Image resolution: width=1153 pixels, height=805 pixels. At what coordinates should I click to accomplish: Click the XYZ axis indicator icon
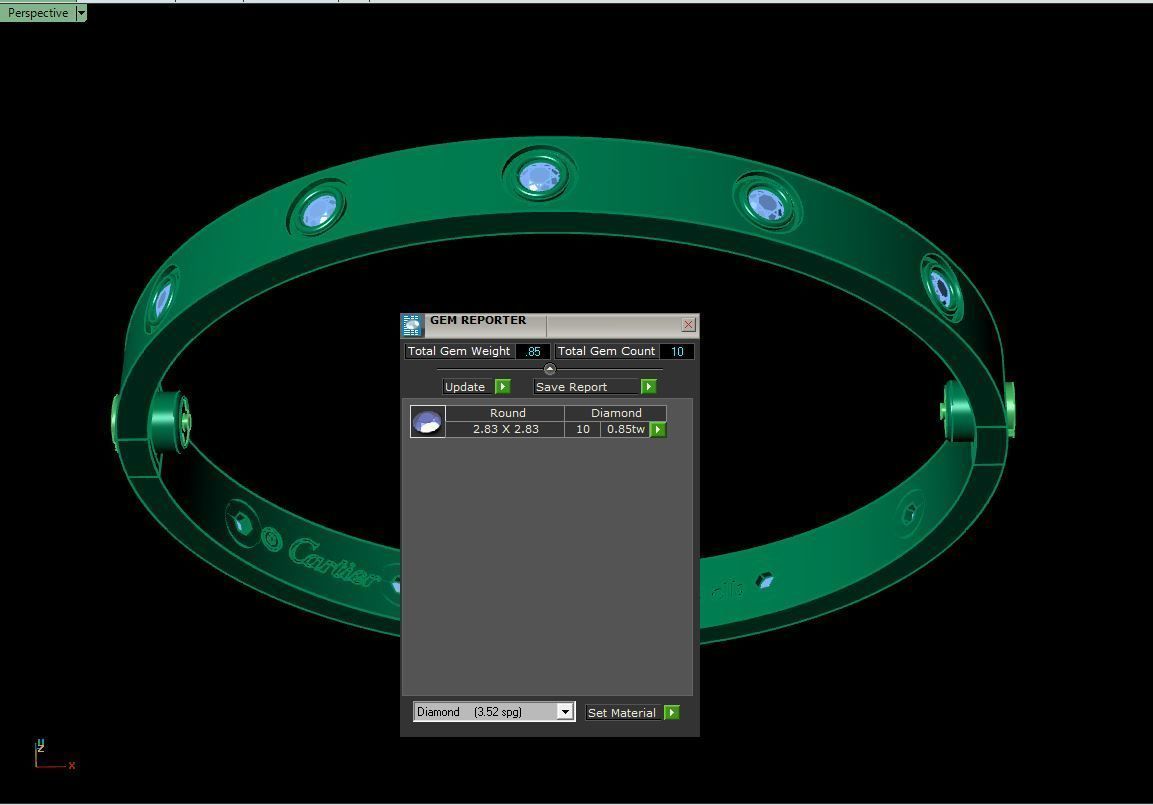tap(54, 755)
